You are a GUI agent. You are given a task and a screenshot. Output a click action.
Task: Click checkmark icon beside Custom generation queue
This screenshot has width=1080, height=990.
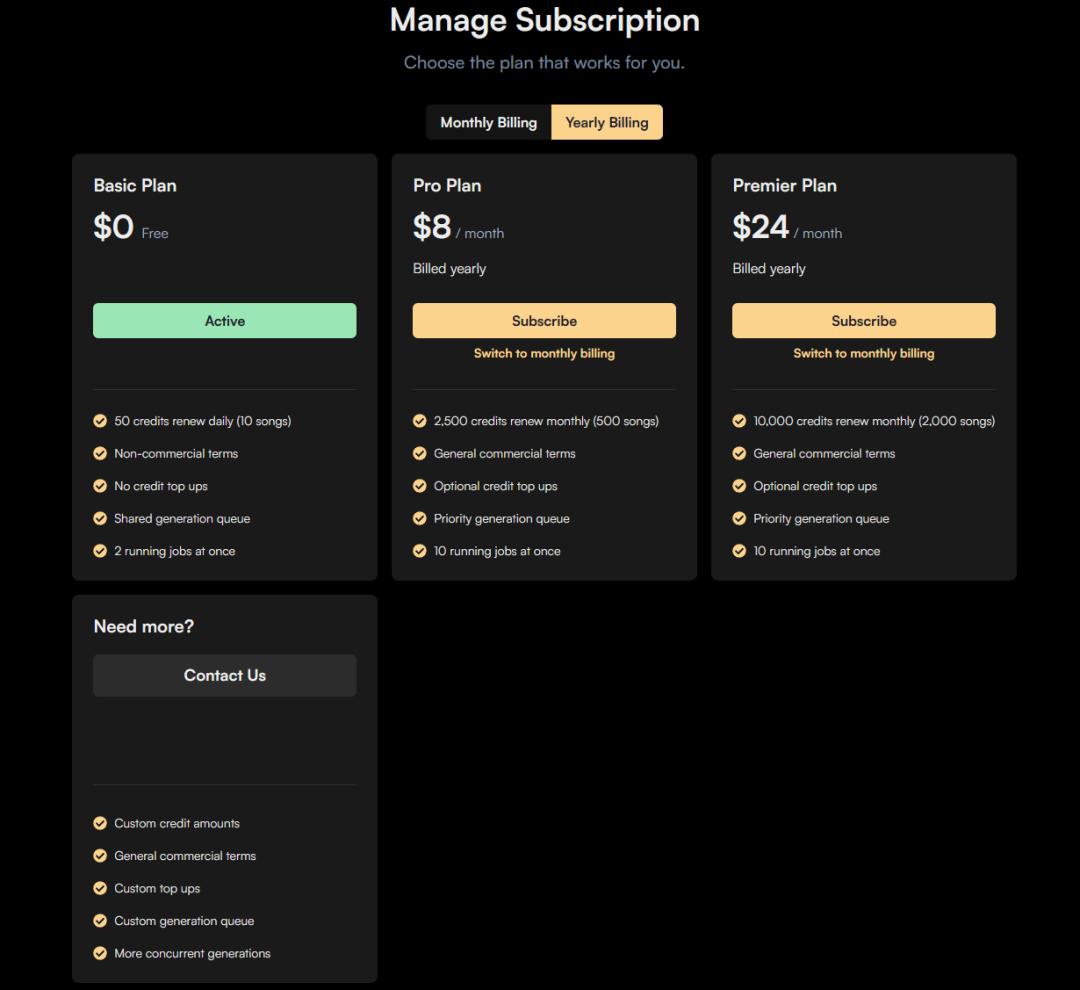pyautogui.click(x=100, y=920)
